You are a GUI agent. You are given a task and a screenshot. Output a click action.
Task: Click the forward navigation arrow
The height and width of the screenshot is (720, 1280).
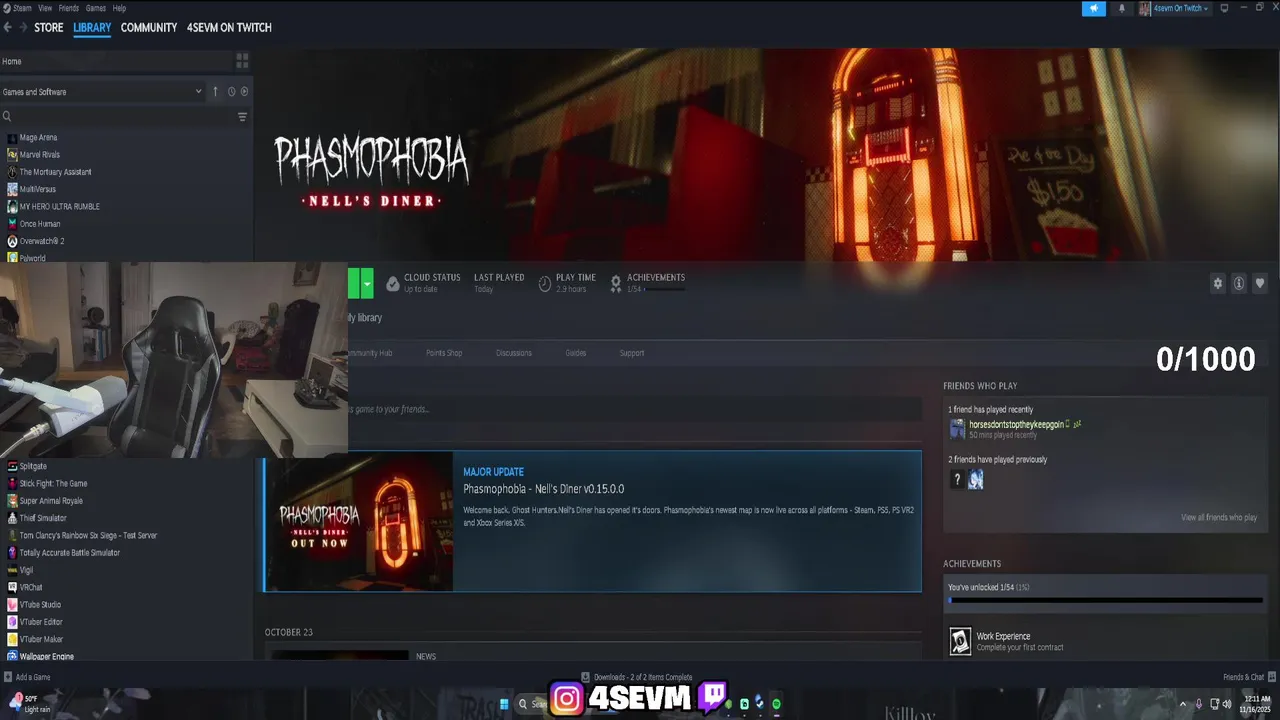point(23,28)
